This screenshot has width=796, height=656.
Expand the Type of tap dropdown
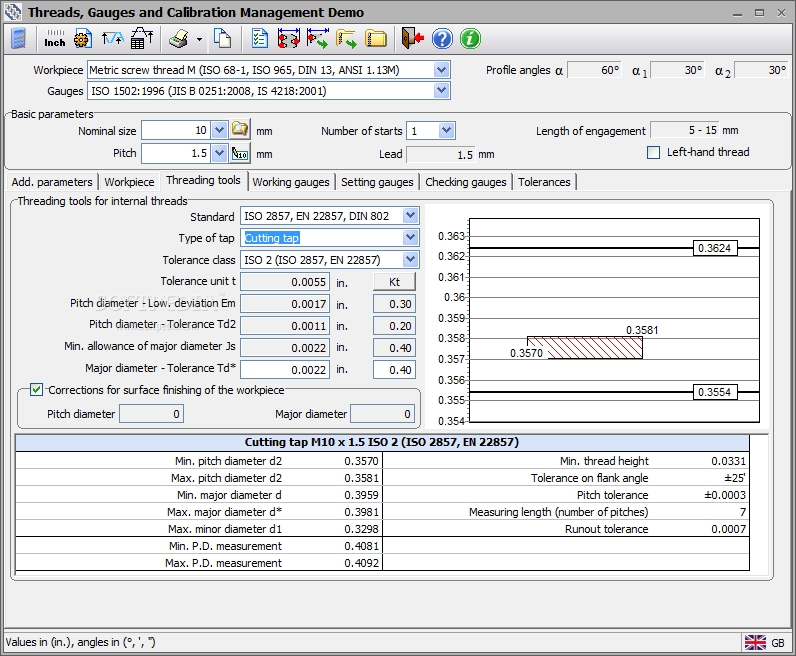[x=410, y=238]
